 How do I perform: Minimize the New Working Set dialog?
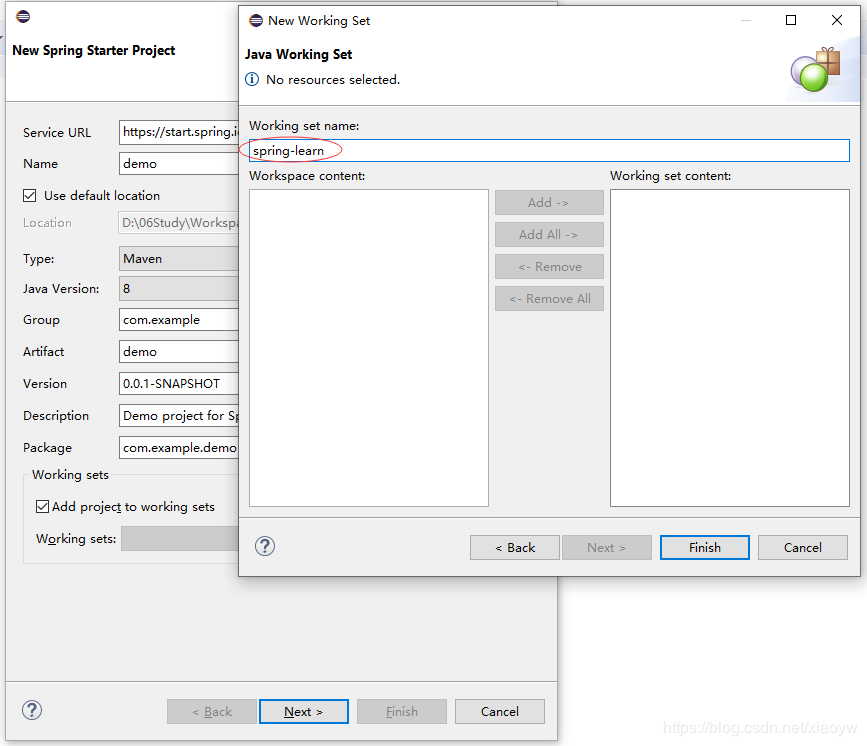[745, 20]
